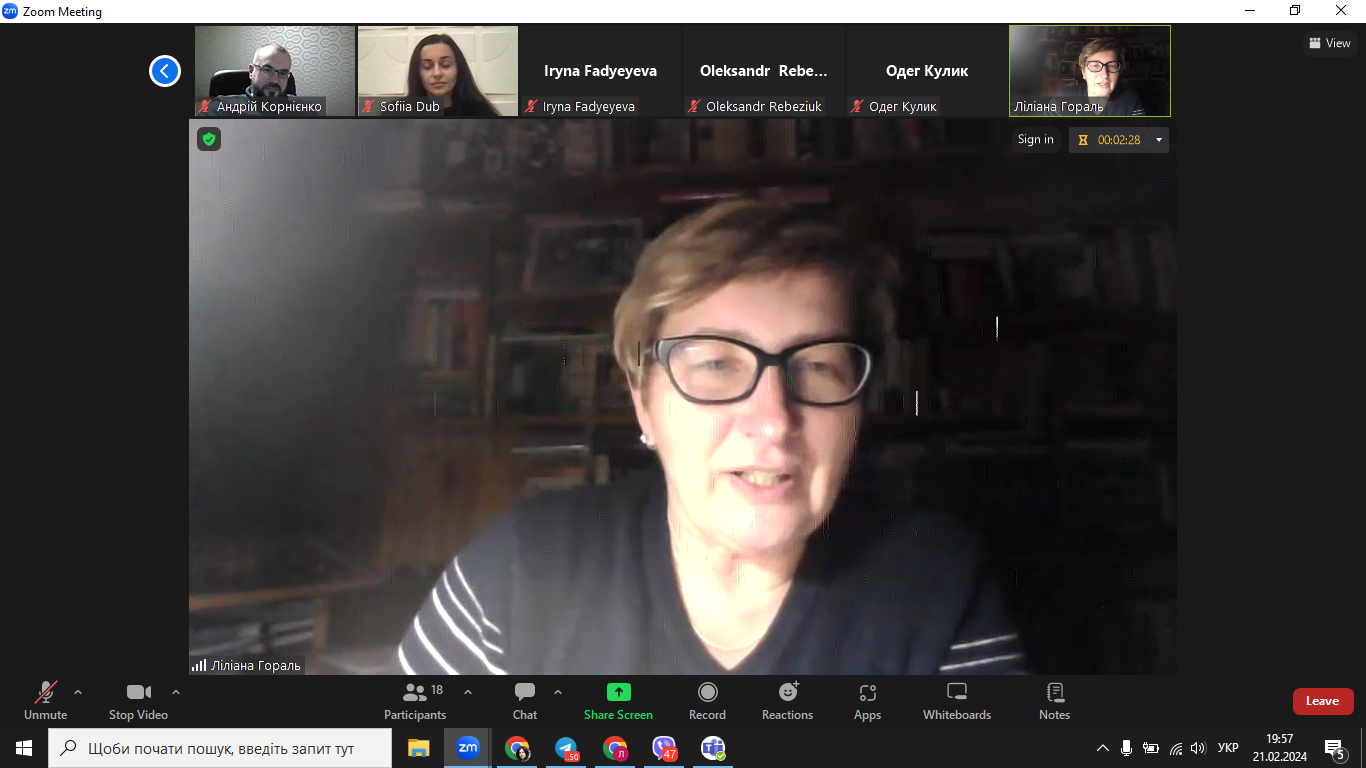
Task: Expand video options arrow beside Stop Video
Action: 176,692
